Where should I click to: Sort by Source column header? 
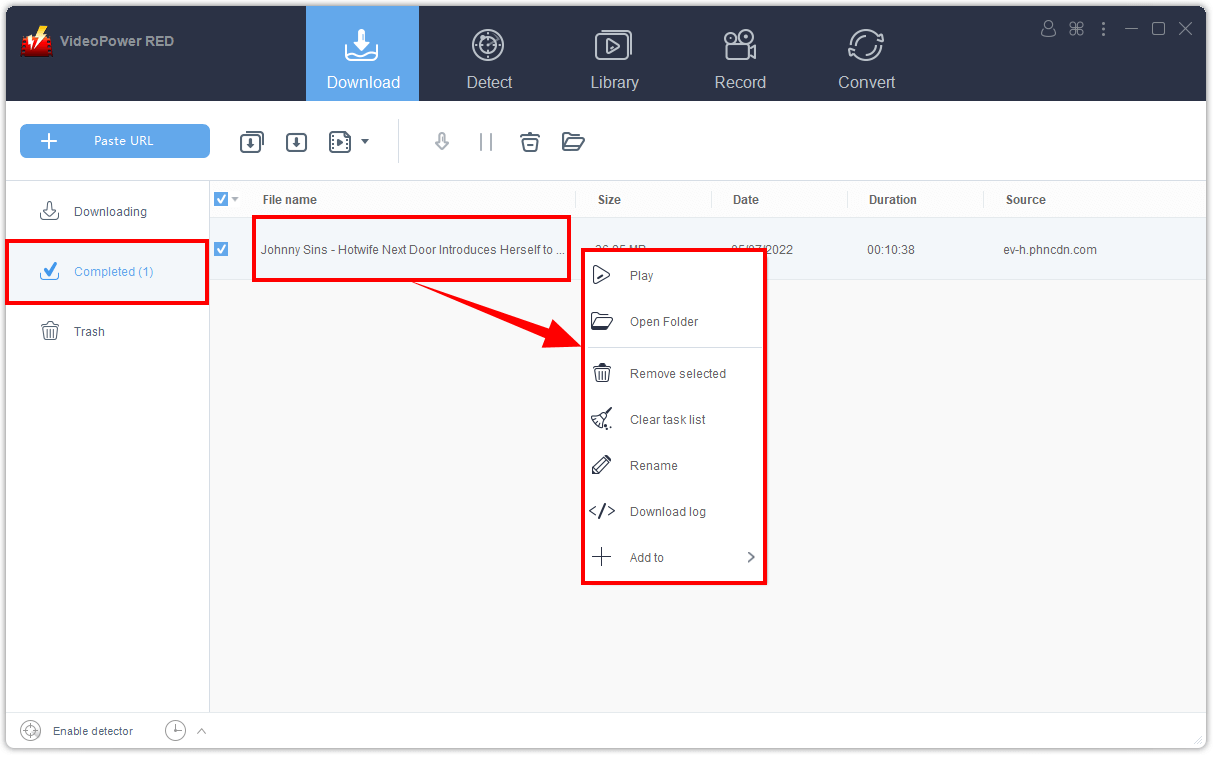click(x=1026, y=200)
